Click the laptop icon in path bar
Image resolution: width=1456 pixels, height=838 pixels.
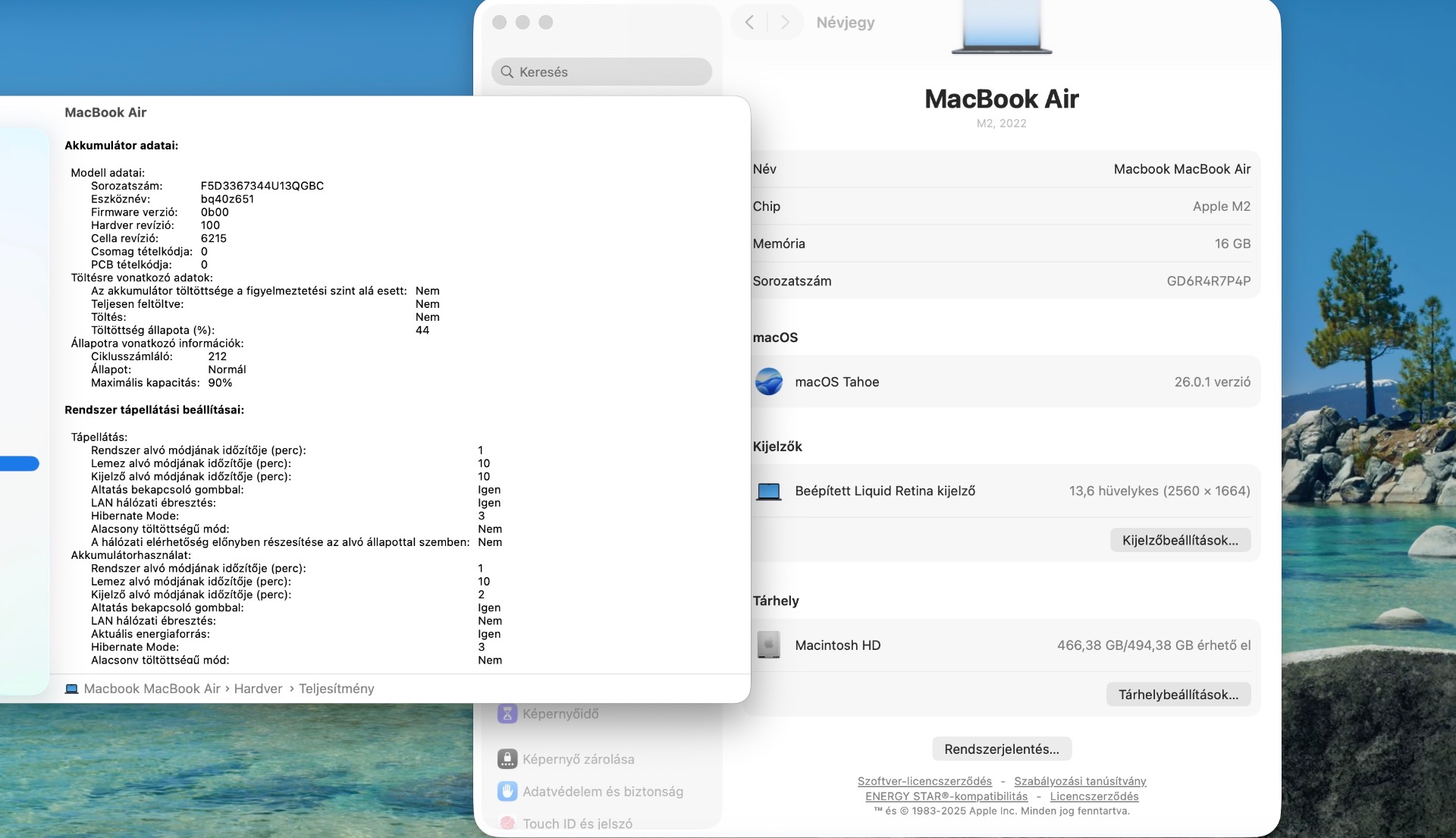click(x=71, y=689)
